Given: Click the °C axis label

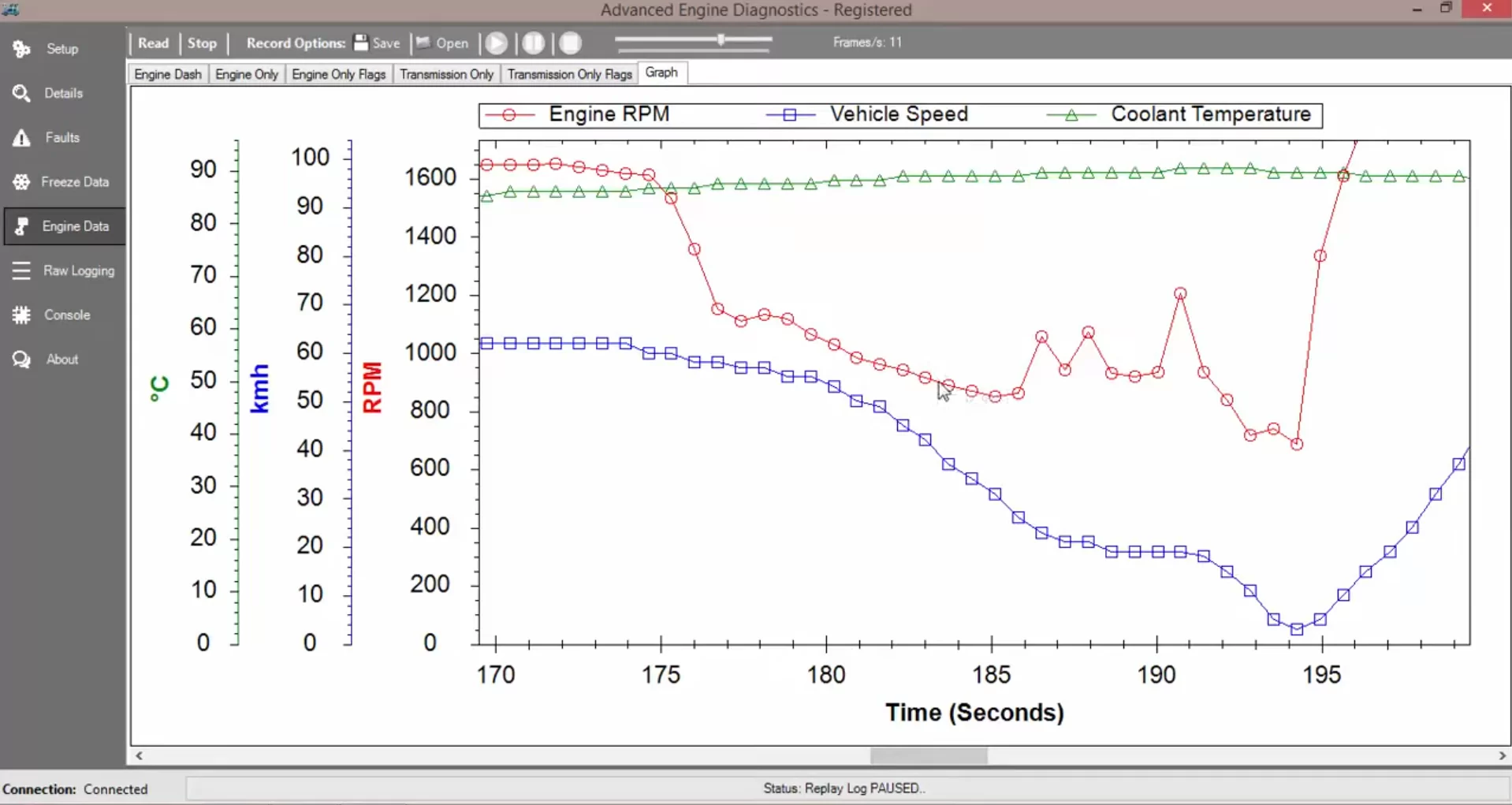Looking at the screenshot, I should tap(159, 388).
